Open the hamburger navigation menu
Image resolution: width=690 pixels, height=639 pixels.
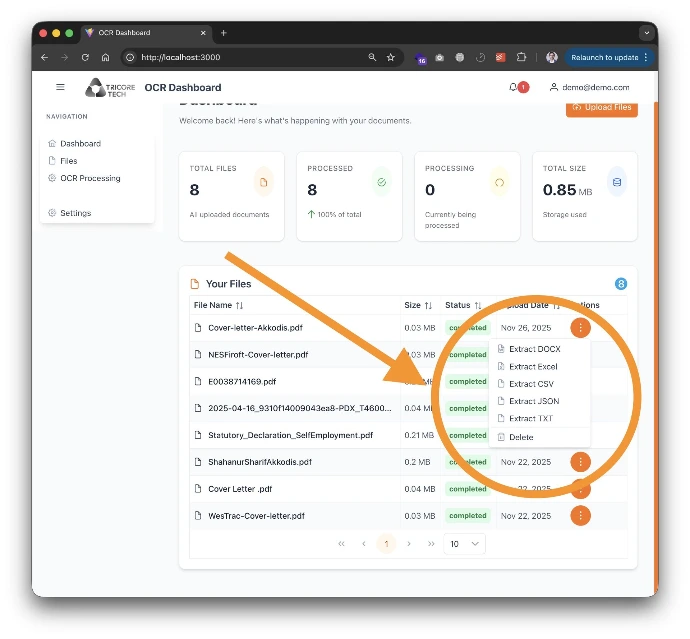(x=60, y=87)
